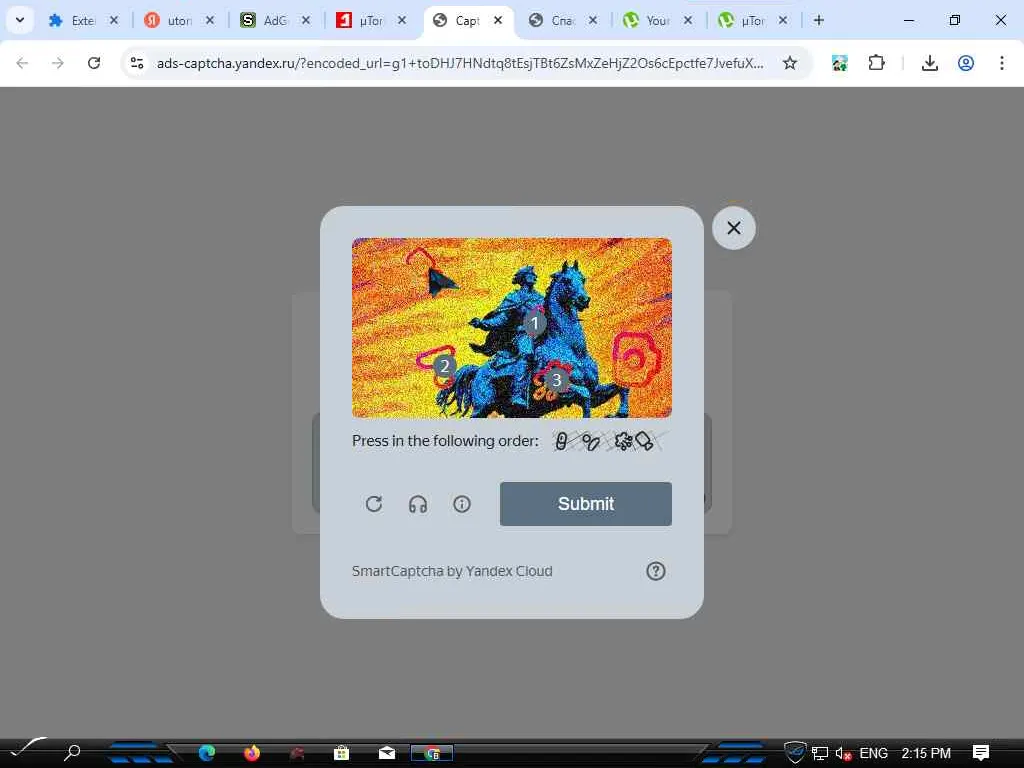Close the 'utor' Yandex tab
1024x768 pixels.
[210, 20]
